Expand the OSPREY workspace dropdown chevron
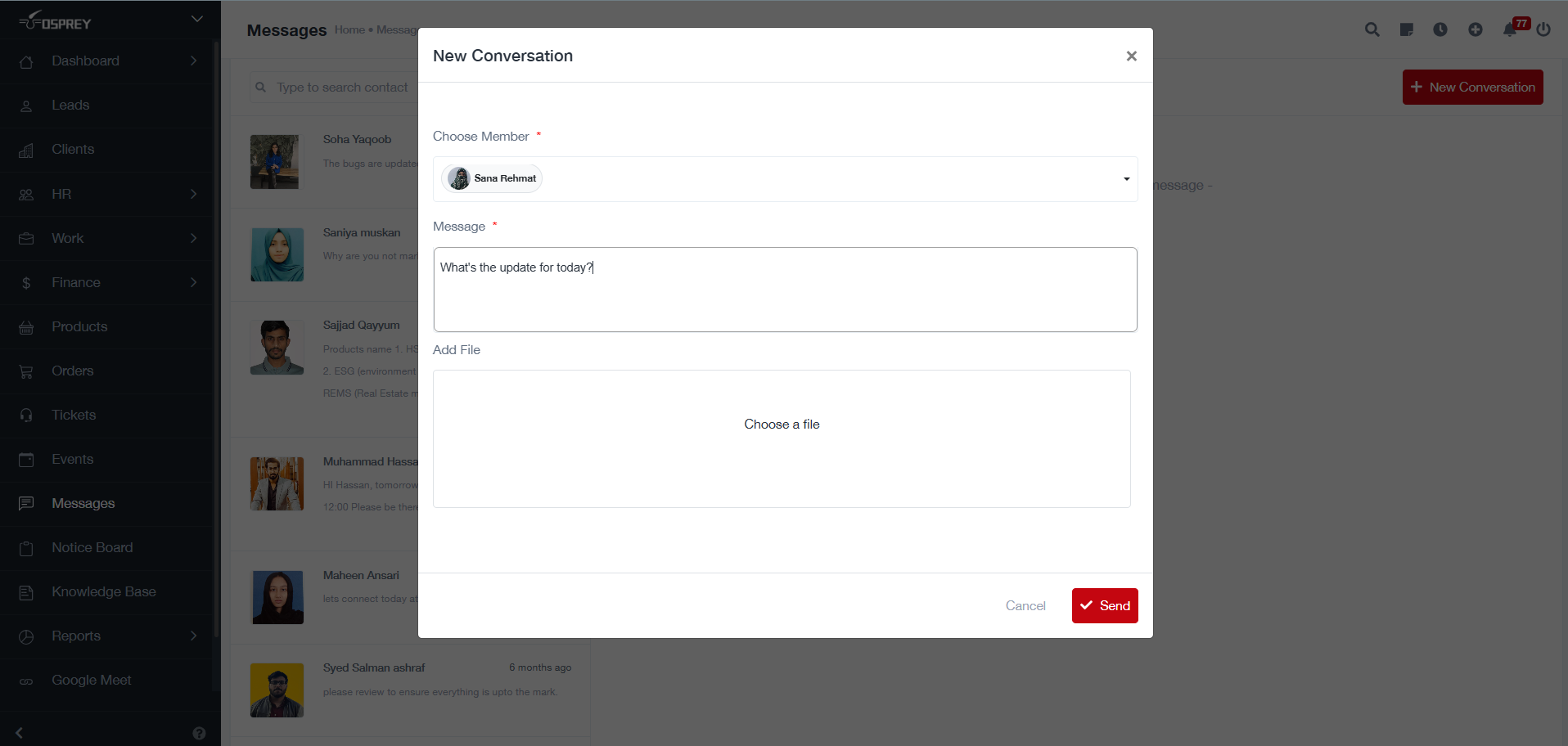 (x=196, y=19)
